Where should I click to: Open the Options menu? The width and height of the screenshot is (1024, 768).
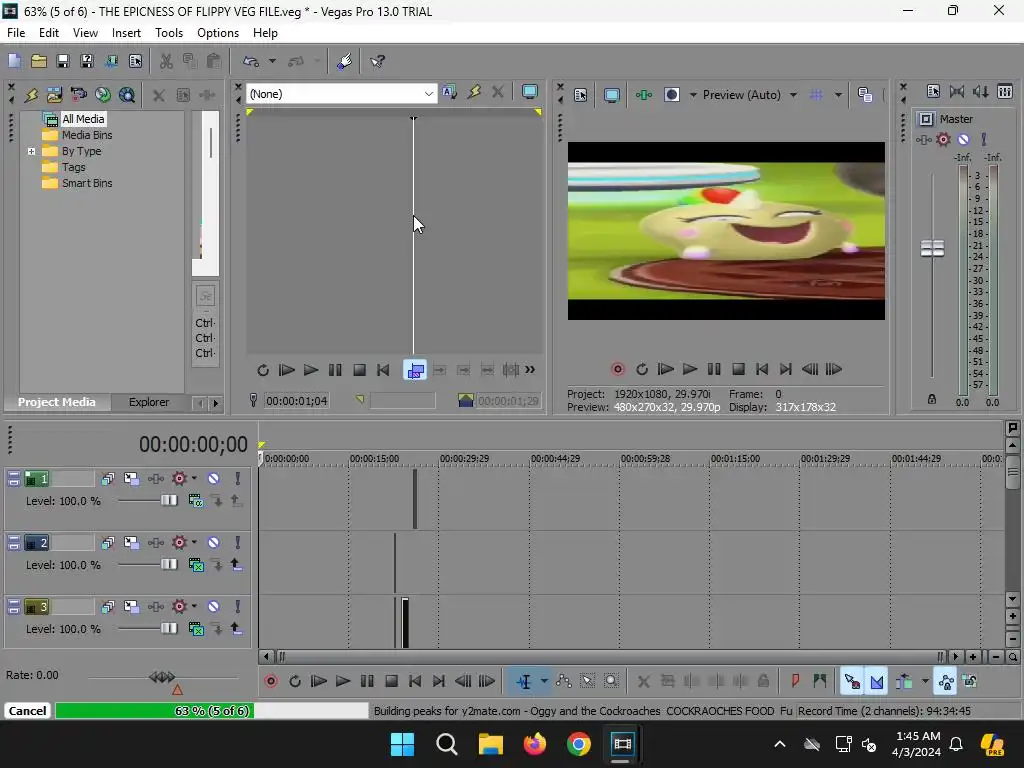pos(217,33)
